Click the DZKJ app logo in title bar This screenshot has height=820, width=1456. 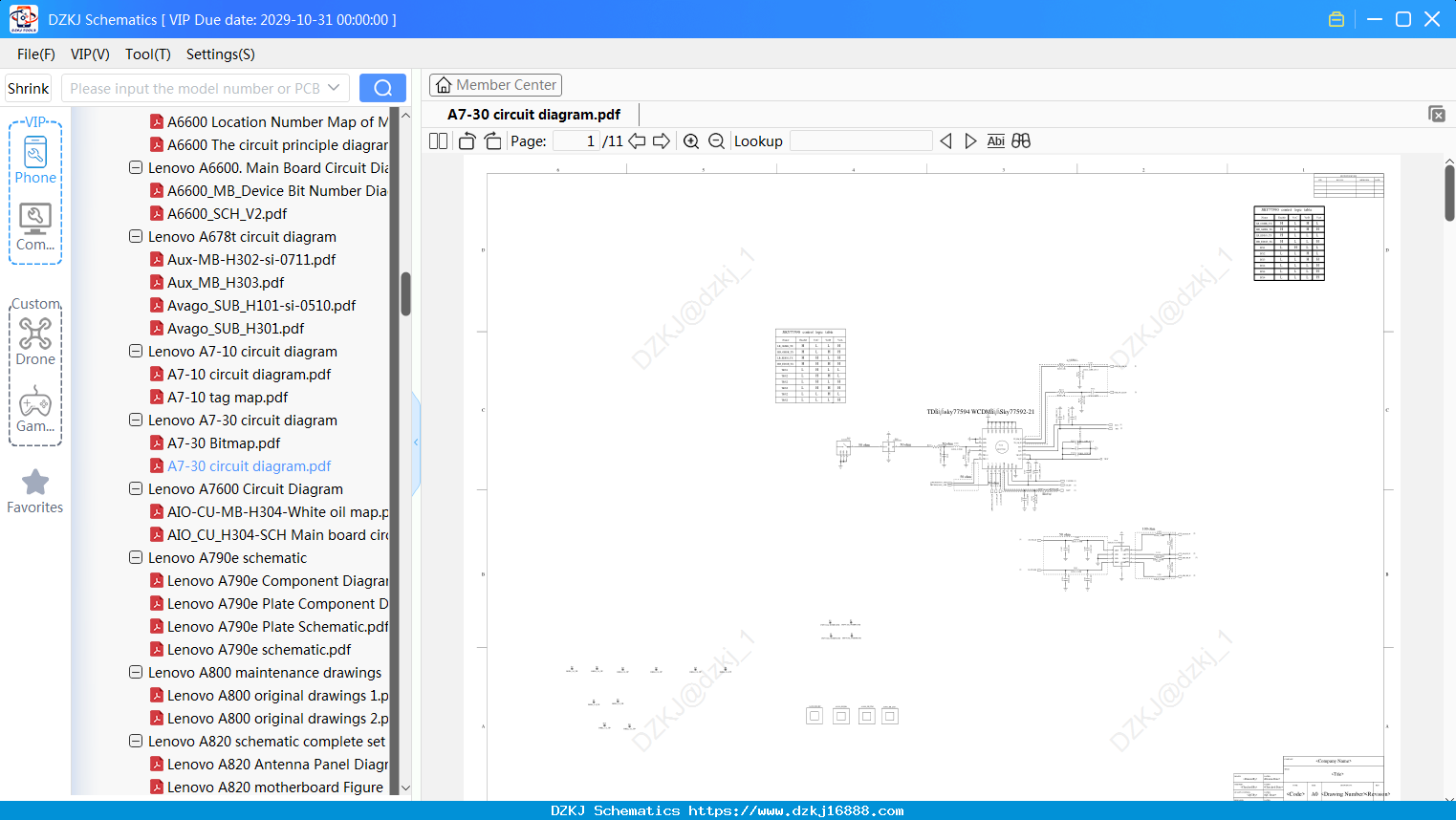point(23,19)
